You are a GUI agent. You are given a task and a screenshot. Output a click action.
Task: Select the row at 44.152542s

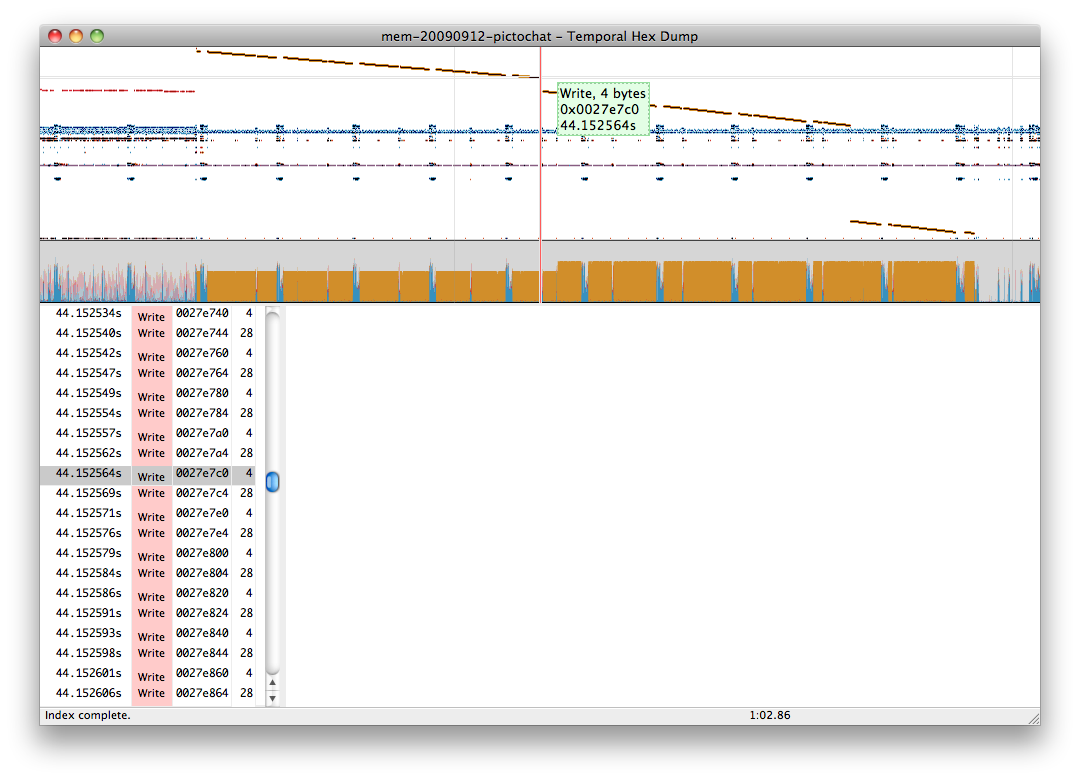coord(147,353)
